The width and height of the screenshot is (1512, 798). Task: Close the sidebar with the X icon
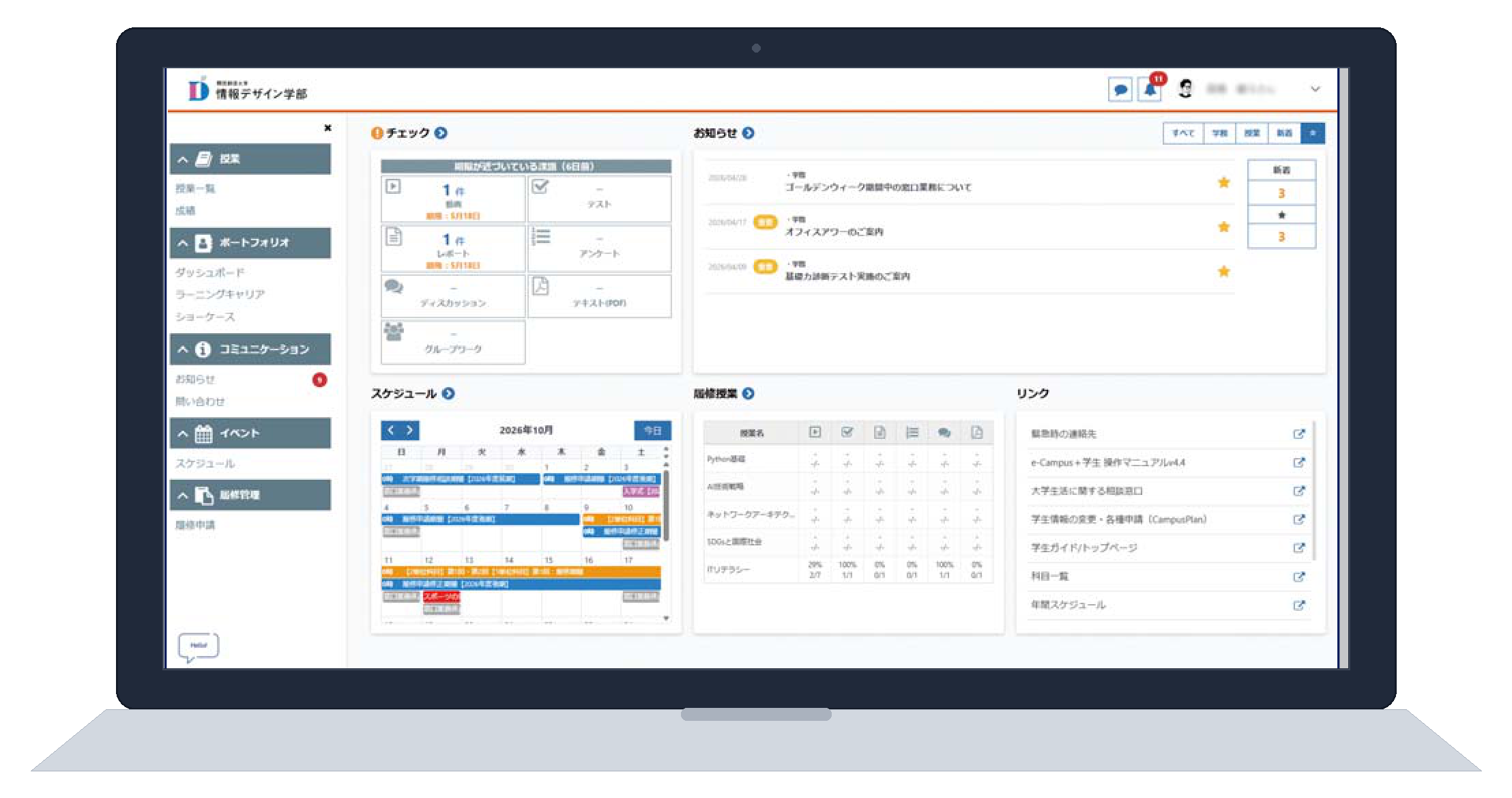328,128
